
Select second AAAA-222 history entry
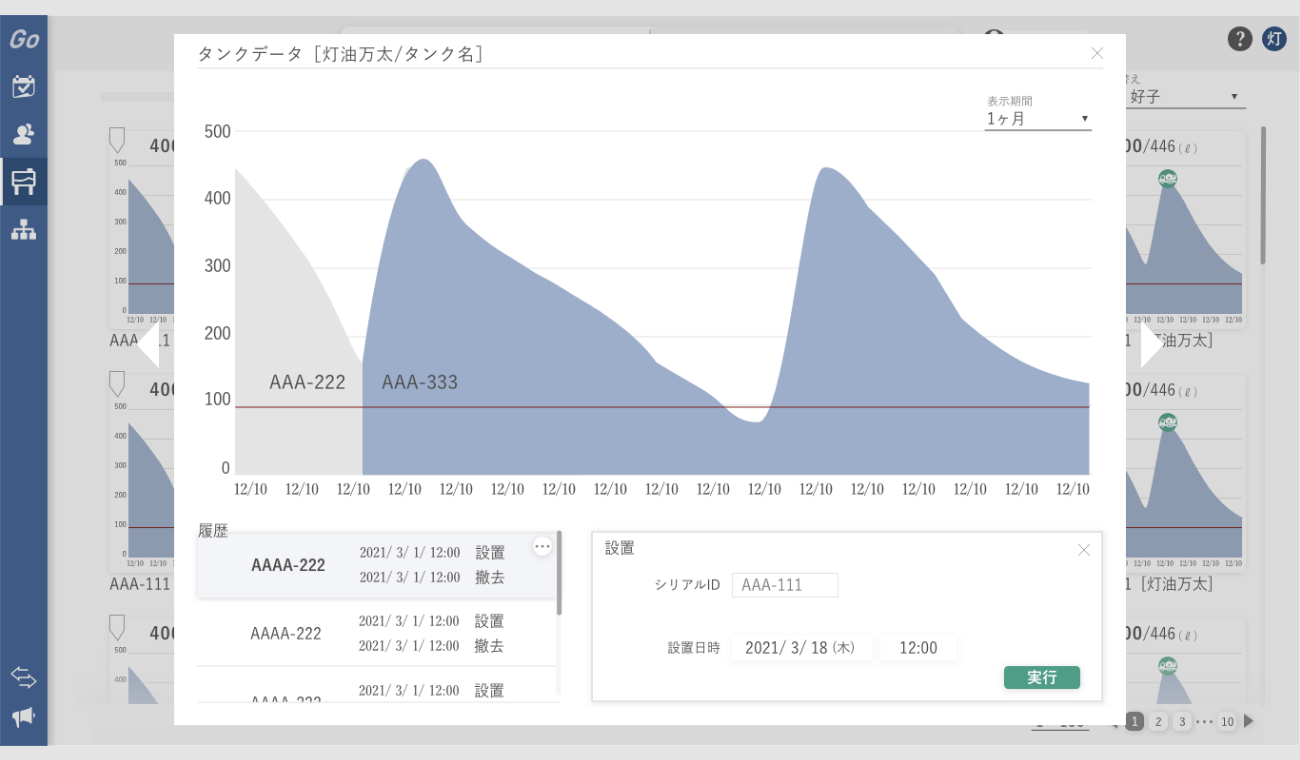point(376,633)
